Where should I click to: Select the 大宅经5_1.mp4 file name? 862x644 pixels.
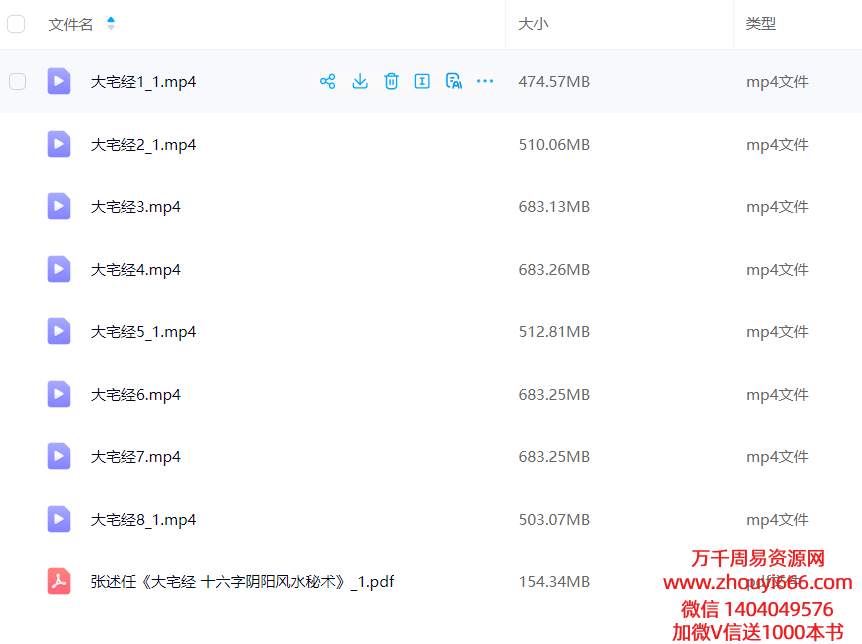coord(143,332)
